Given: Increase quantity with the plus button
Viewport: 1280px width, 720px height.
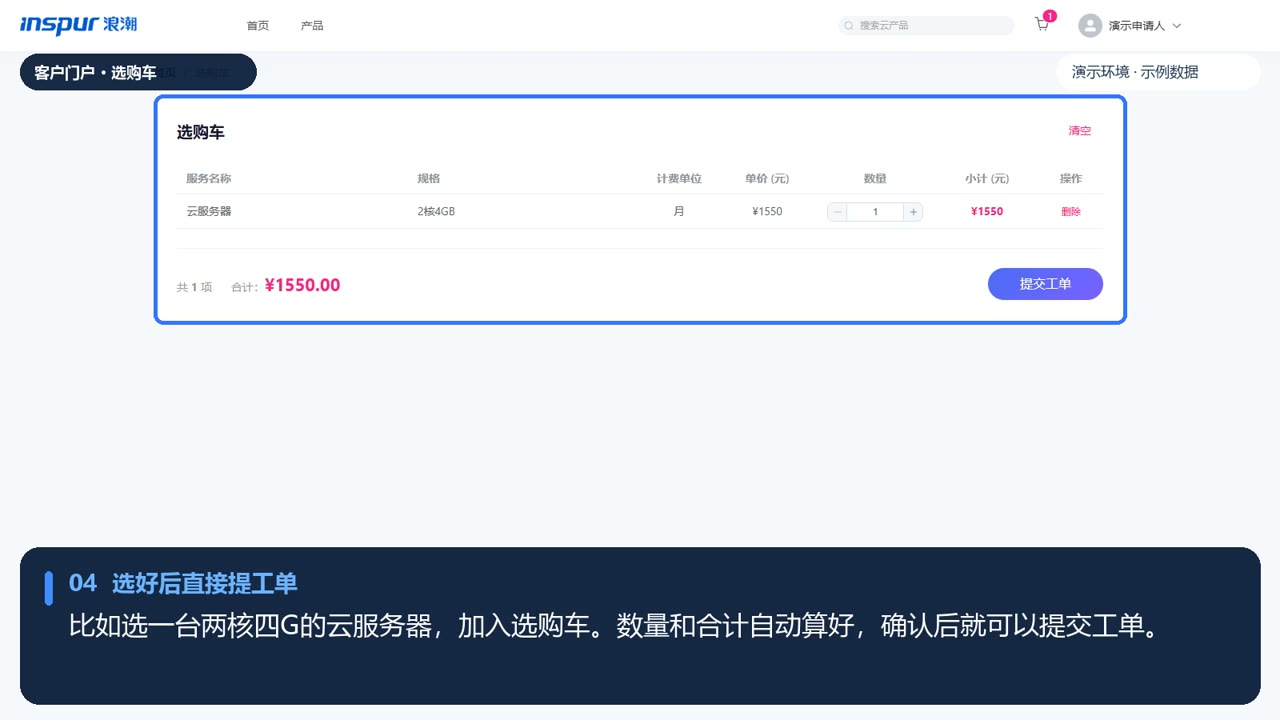Looking at the screenshot, I should pos(913,212).
